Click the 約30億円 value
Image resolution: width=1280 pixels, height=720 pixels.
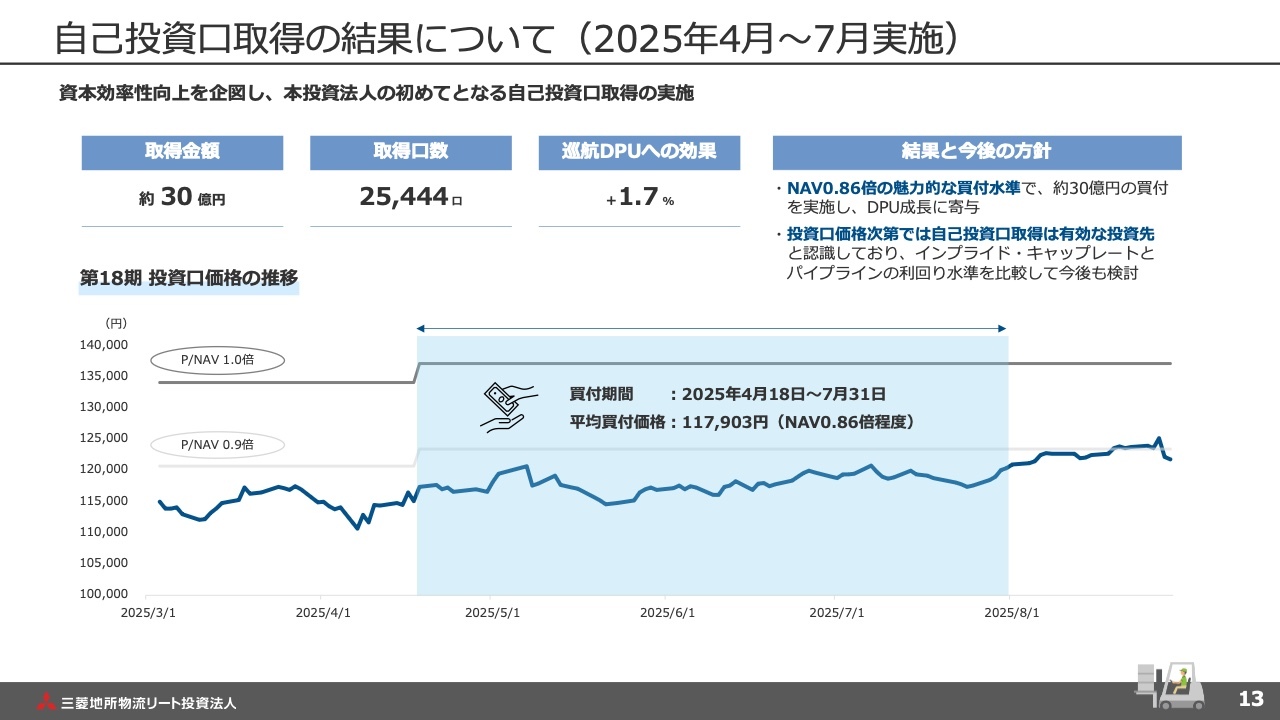(x=182, y=198)
